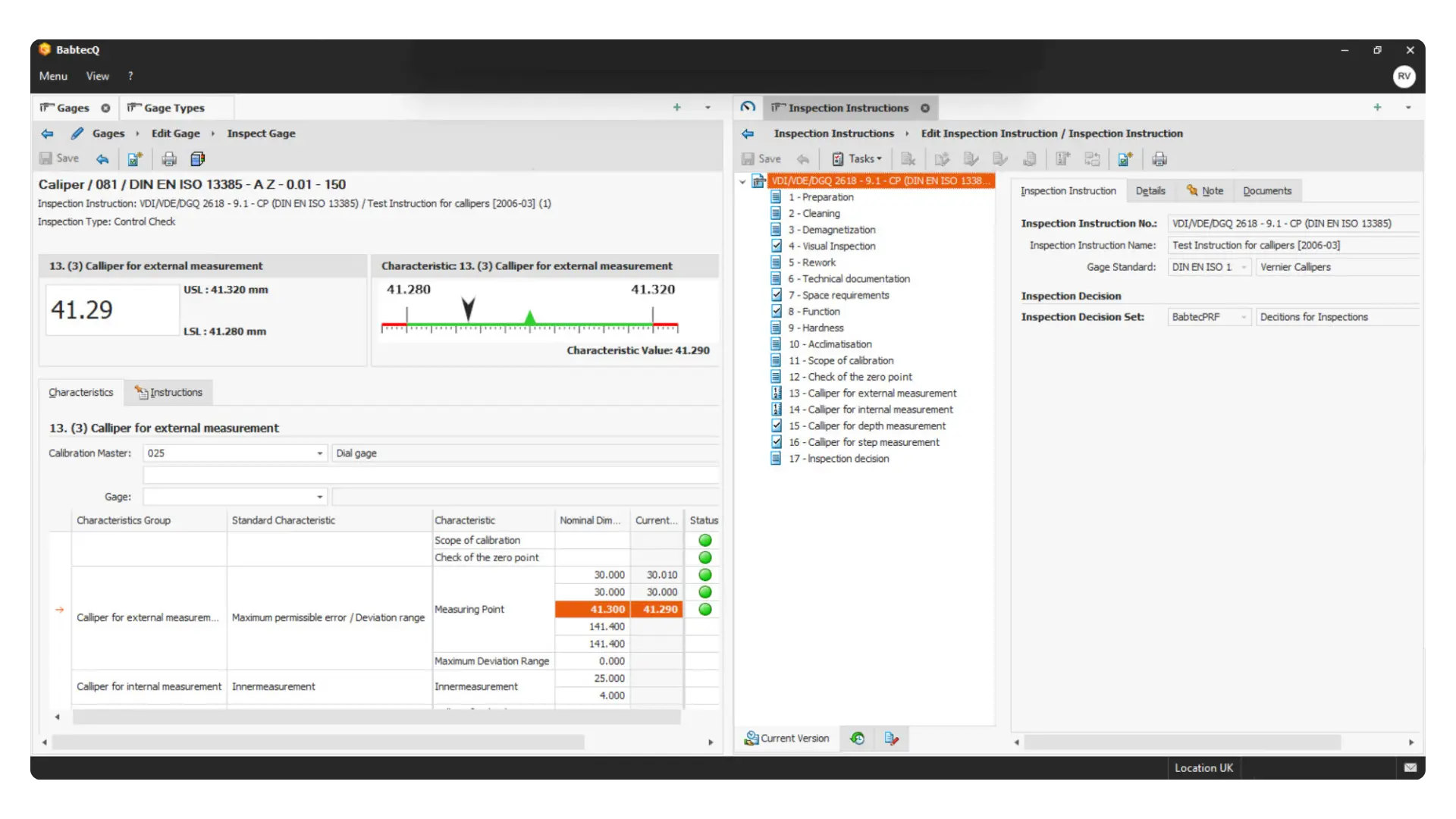Click the measurement icon of step 14
Image resolution: width=1456 pixels, height=819 pixels.
[777, 409]
